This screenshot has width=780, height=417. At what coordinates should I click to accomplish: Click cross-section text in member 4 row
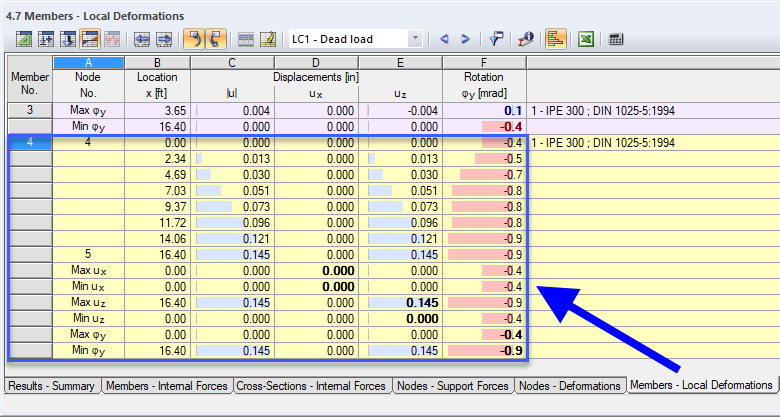[603, 143]
